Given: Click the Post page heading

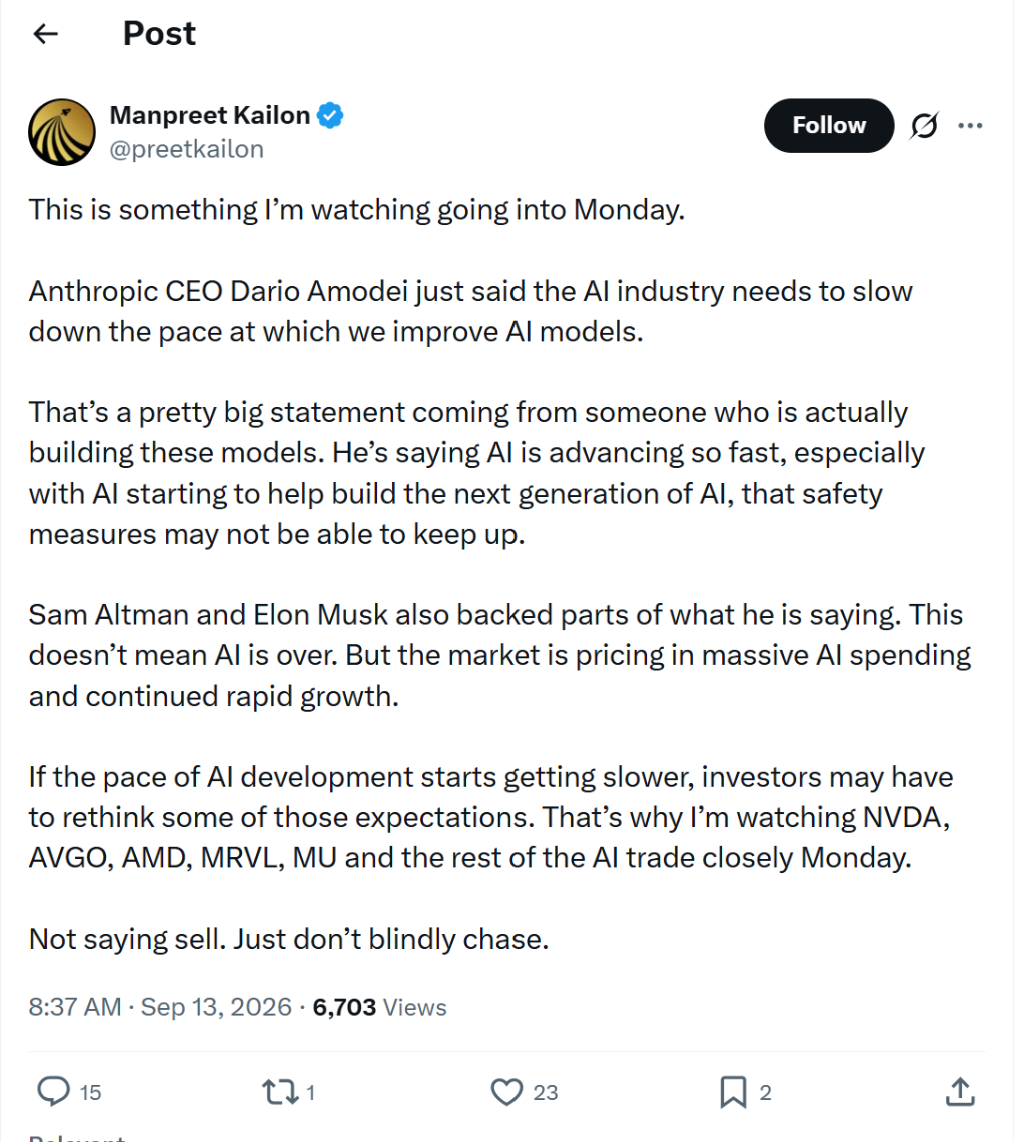Looking at the screenshot, I should point(159,34).
